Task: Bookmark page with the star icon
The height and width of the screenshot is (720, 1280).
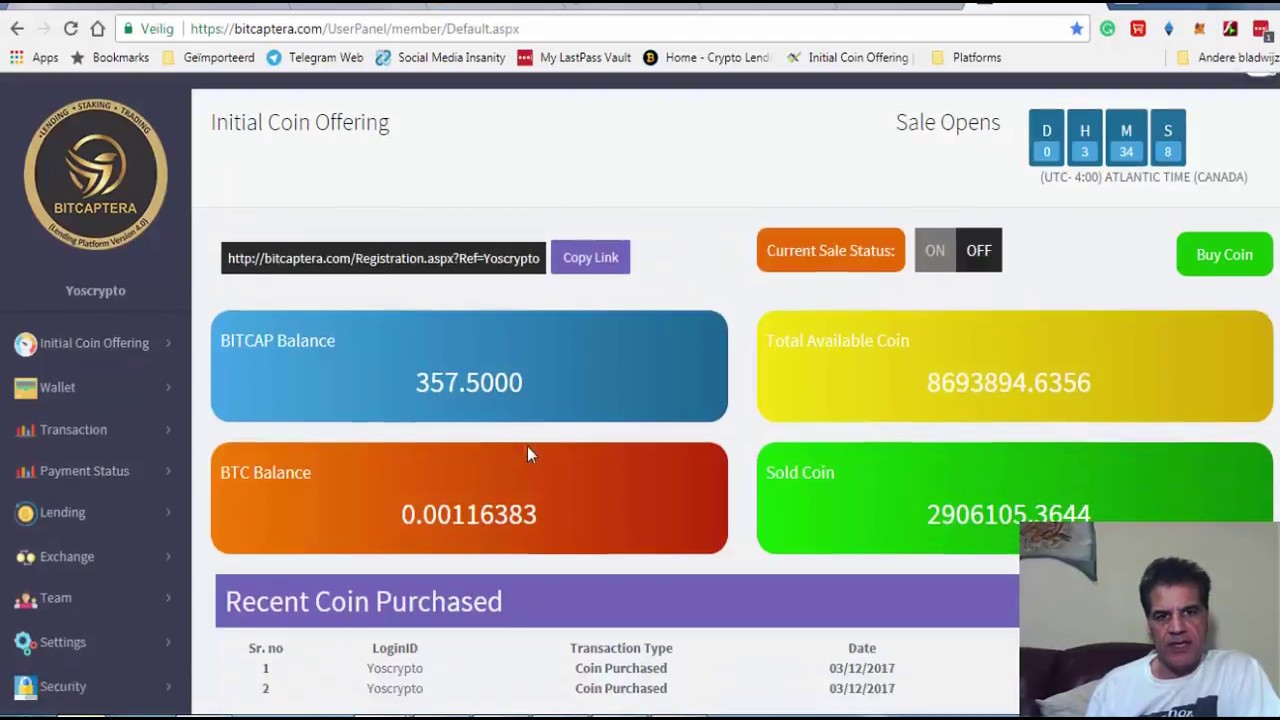Action: 1076,29
